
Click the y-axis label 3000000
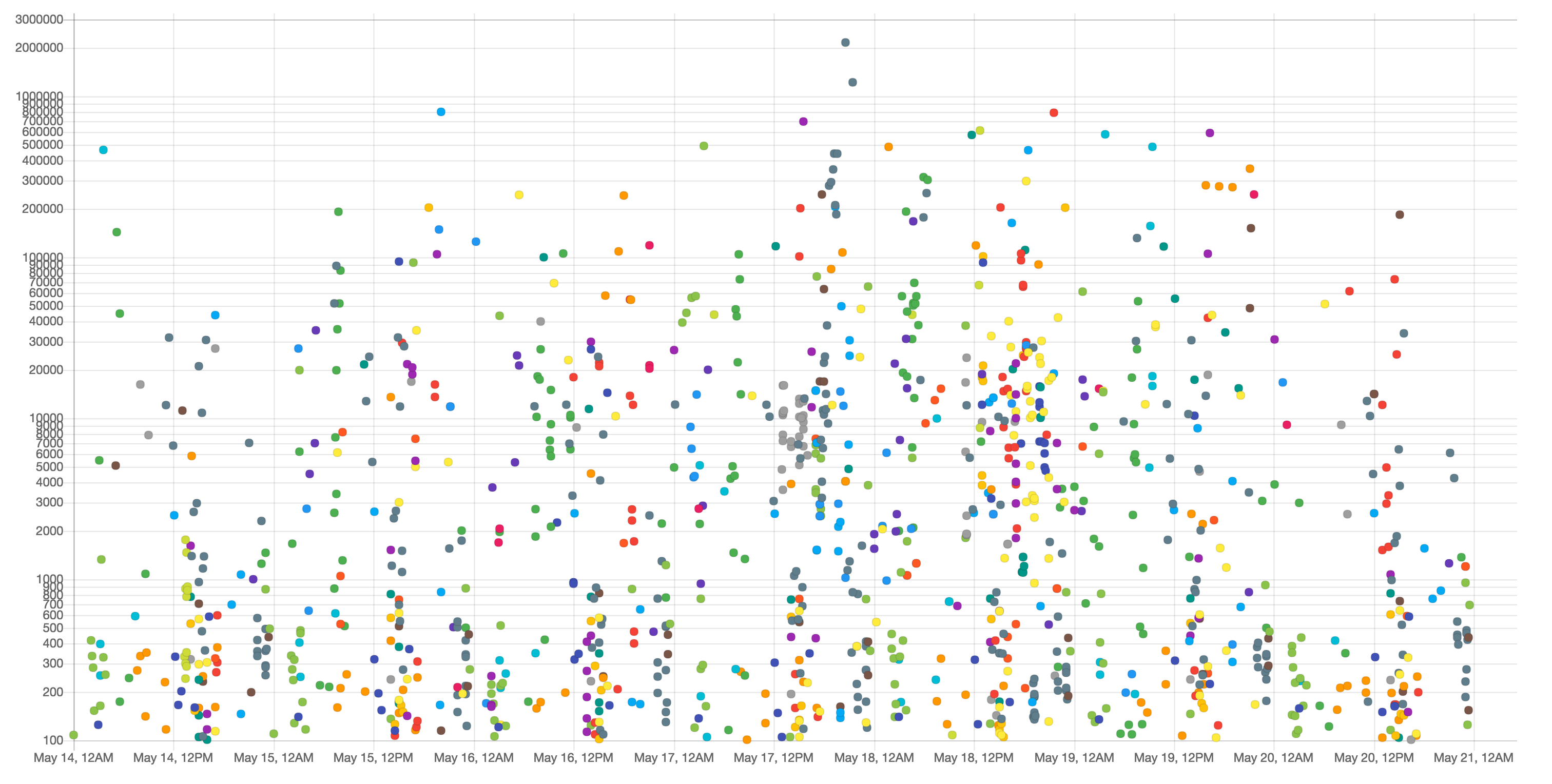pos(39,19)
